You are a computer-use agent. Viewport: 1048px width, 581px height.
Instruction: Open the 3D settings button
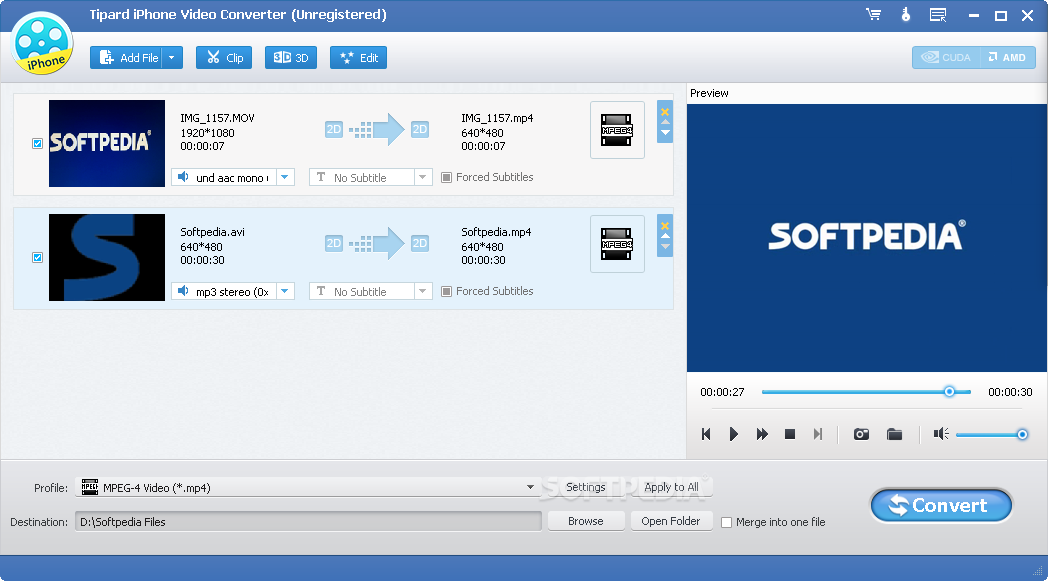pos(291,57)
